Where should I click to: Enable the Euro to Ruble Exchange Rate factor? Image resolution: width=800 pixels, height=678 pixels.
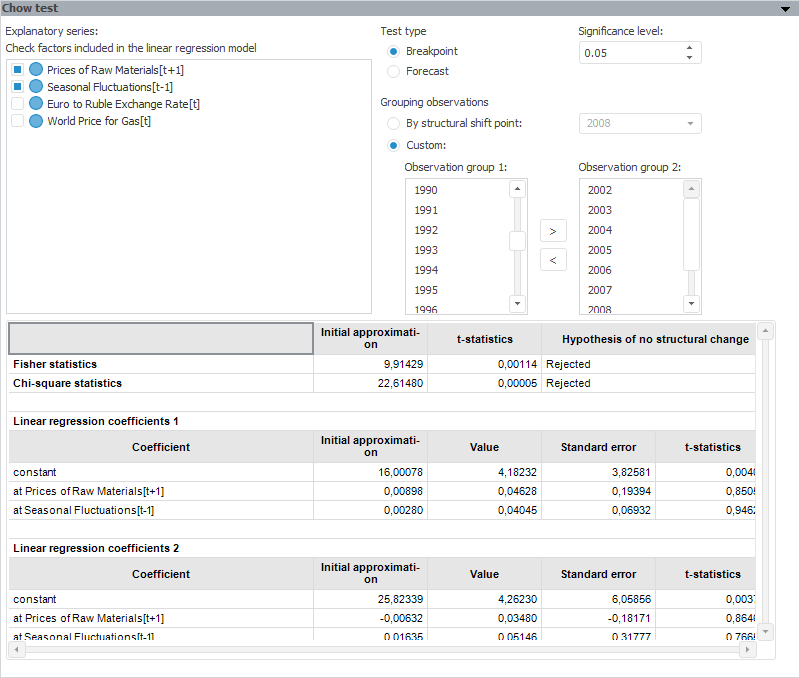coord(17,104)
